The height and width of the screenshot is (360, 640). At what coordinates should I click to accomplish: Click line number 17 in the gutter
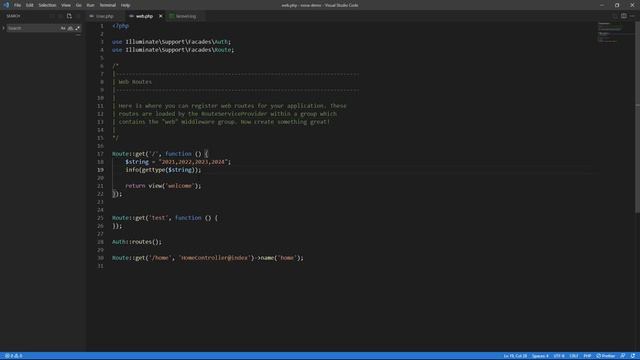100,154
